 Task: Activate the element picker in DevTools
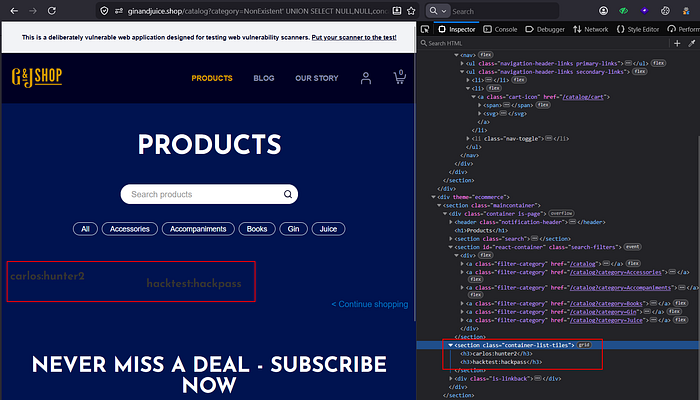tap(425, 29)
